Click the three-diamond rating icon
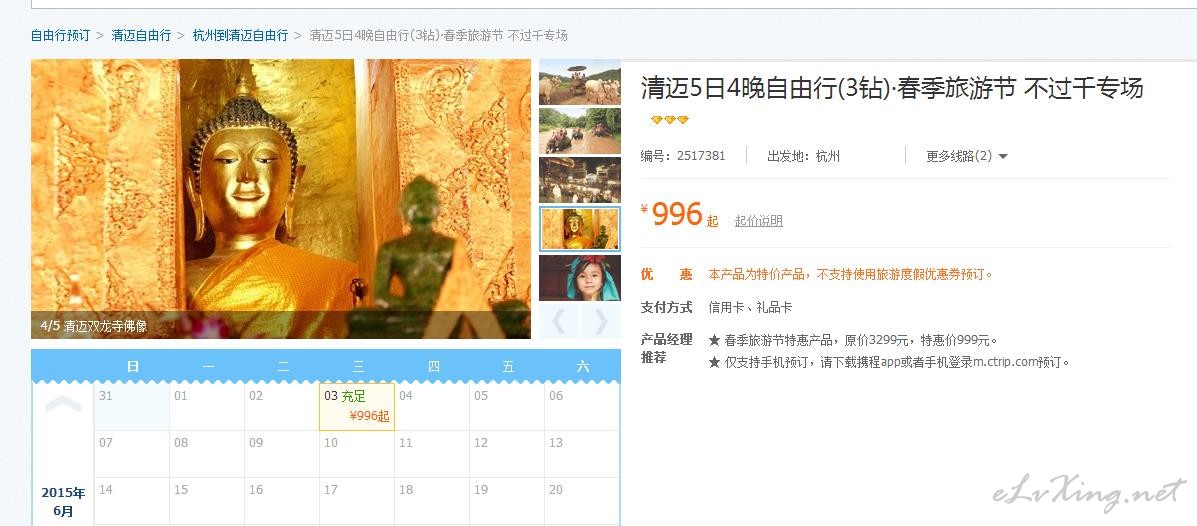This screenshot has width=1197, height=526. coord(669,120)
